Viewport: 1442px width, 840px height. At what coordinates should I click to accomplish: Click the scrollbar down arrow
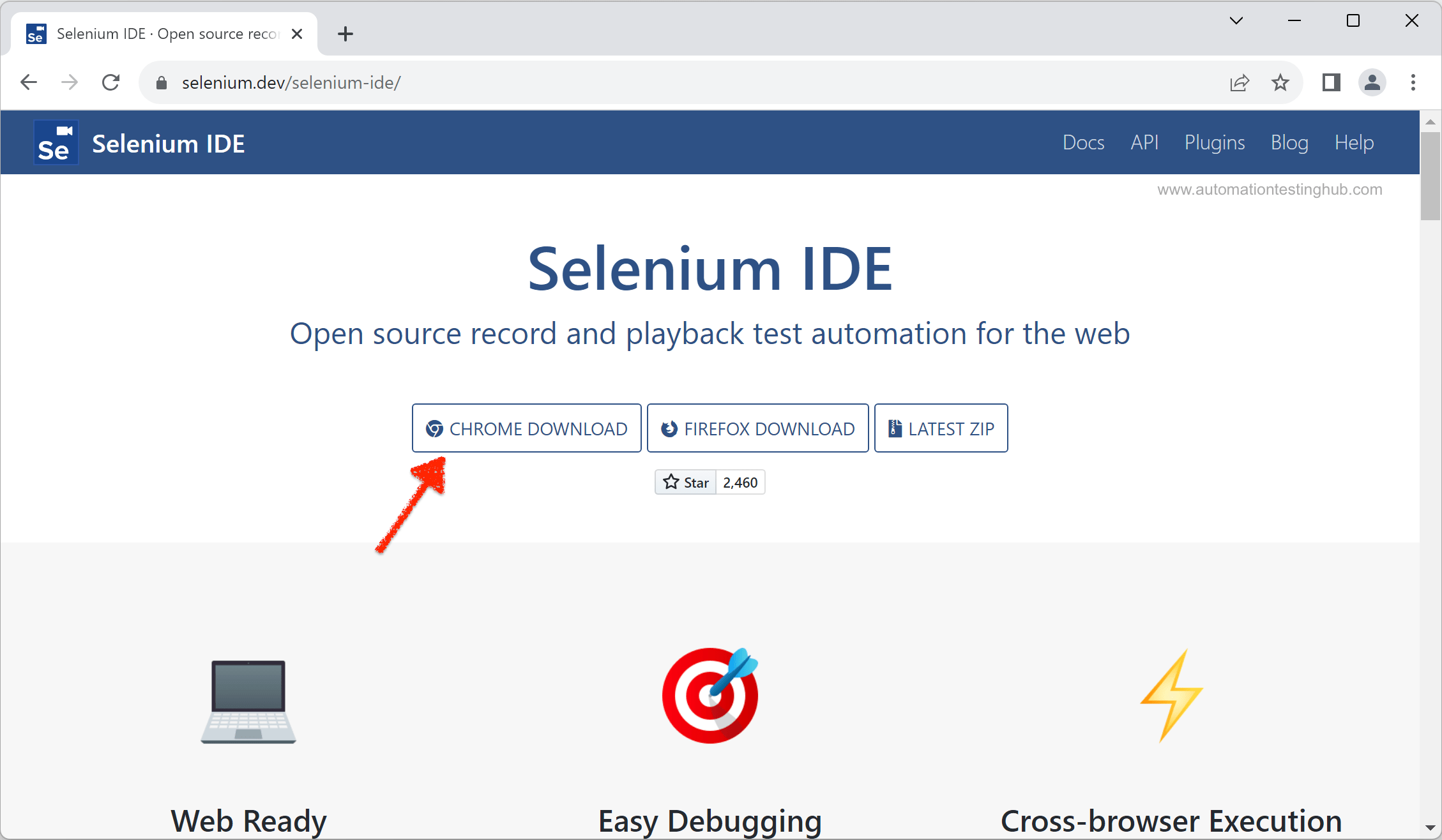click(1431, 828)
